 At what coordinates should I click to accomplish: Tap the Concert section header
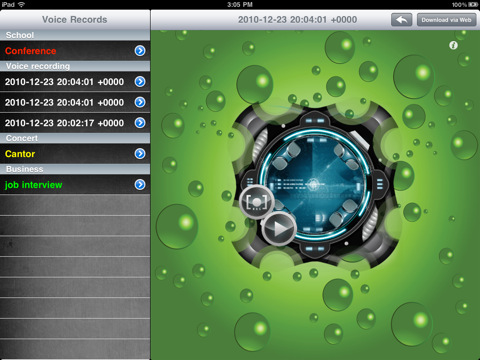coord(75,138)
